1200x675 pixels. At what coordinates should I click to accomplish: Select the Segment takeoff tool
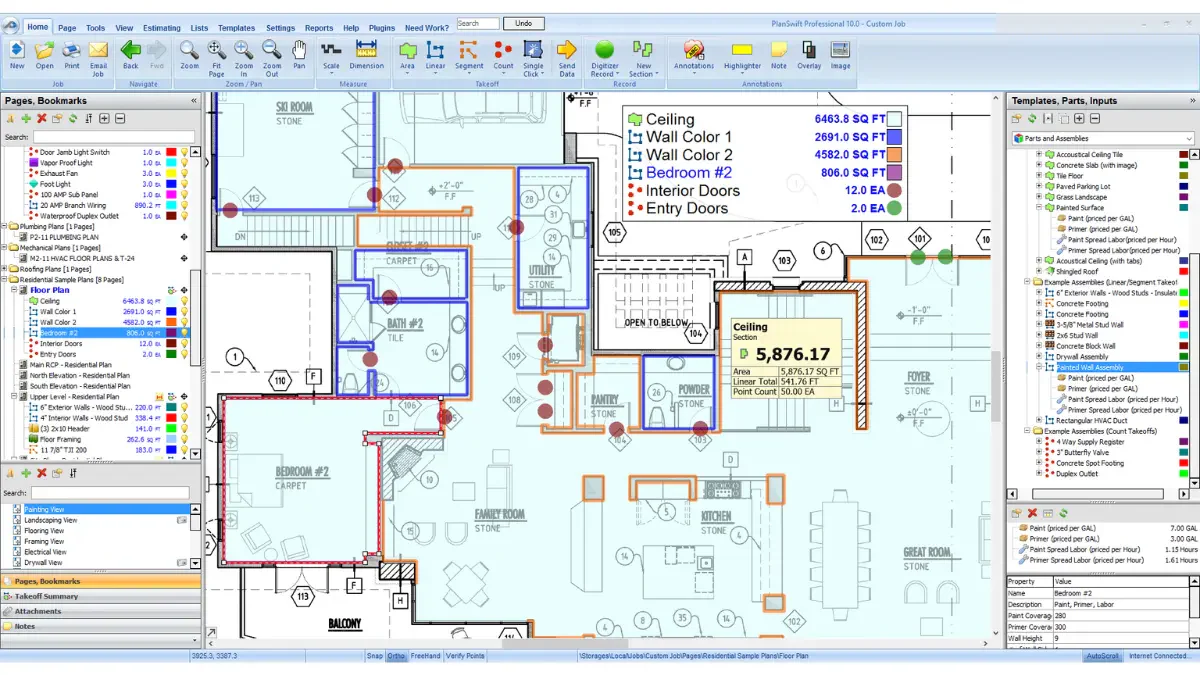(469, 55)
